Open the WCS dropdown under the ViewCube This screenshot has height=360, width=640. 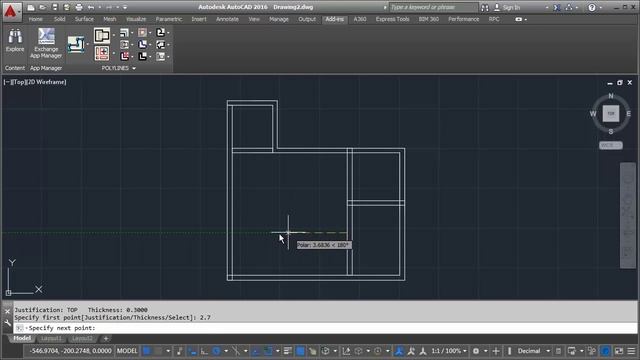tap(611, 145)
